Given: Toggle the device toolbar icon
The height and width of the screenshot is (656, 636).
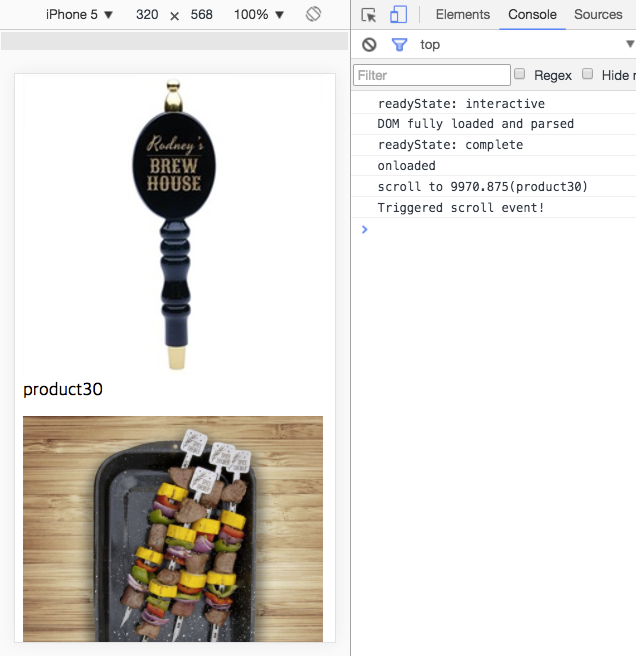Looking at the screenshot, I should tap(398, 15).
